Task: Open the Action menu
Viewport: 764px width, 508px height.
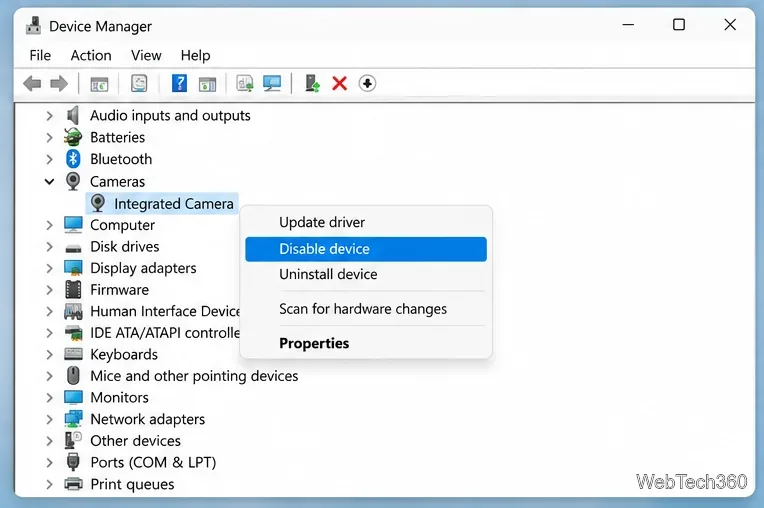Action: tap(91, 56)
